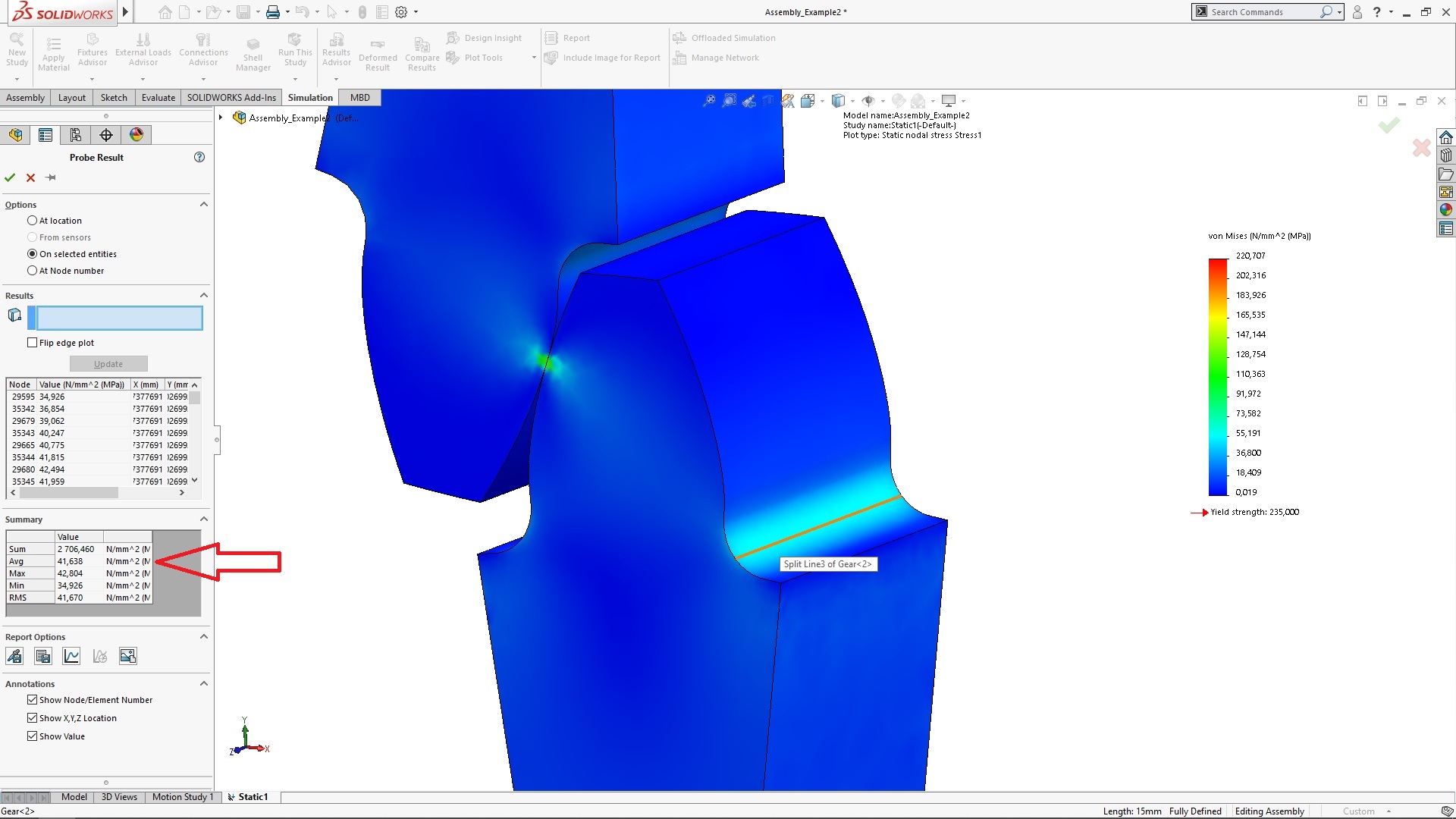This screenshot has height=819, width=1456.
Task: Save snapshot image in Report Options
Action: (128, 656)
